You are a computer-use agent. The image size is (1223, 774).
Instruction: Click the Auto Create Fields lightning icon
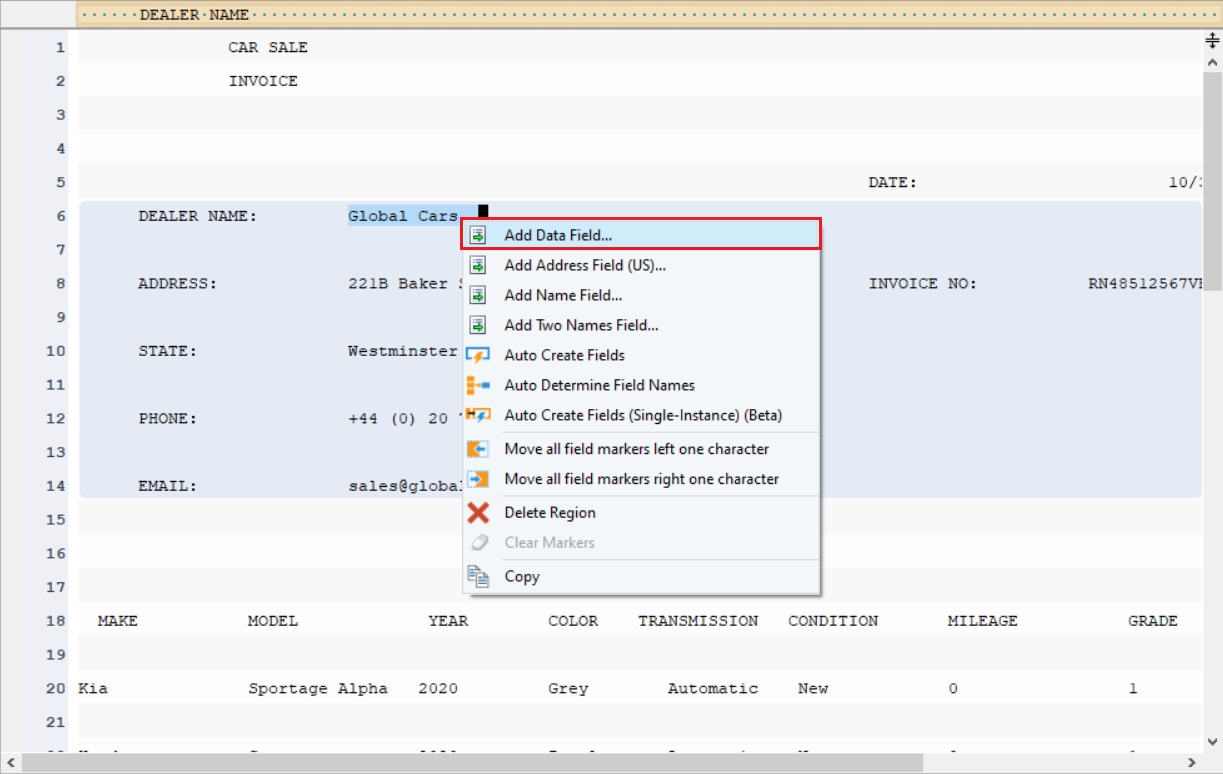(478, 355)
